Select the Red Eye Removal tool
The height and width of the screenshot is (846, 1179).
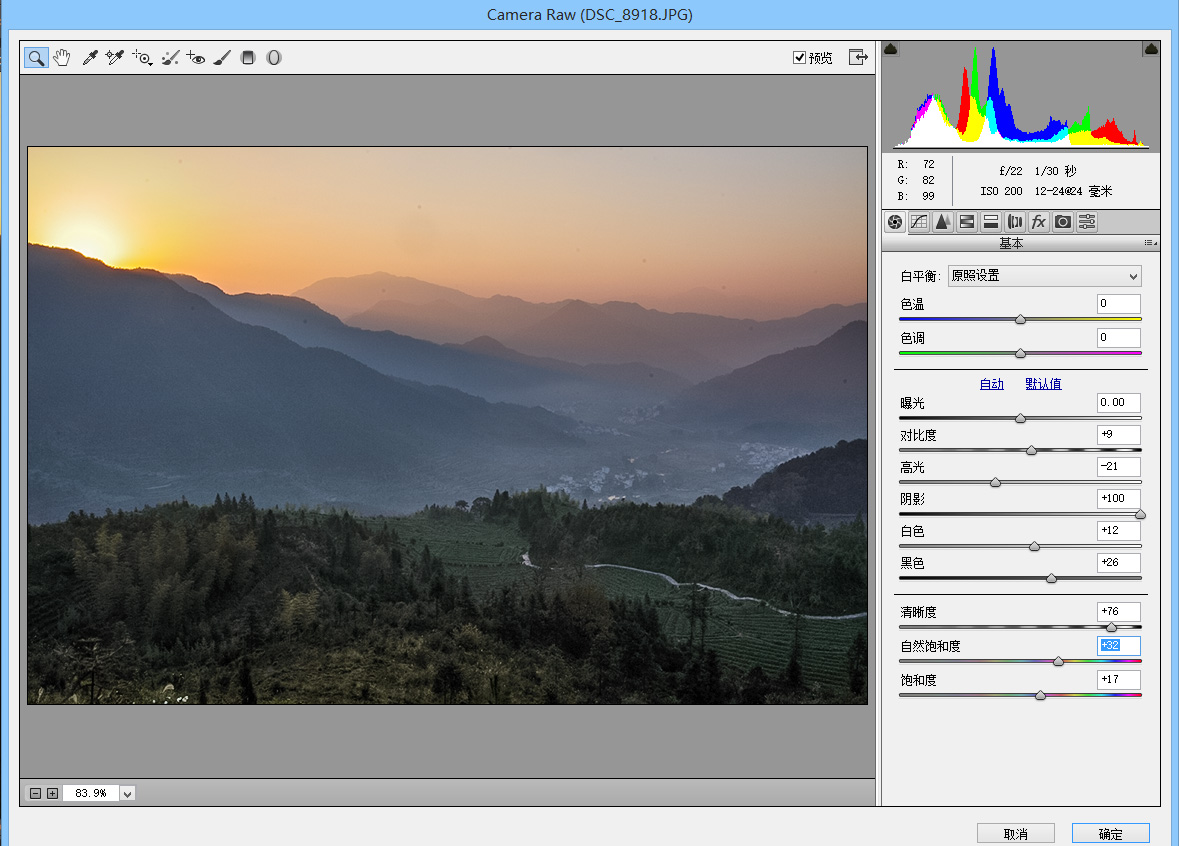196,58
